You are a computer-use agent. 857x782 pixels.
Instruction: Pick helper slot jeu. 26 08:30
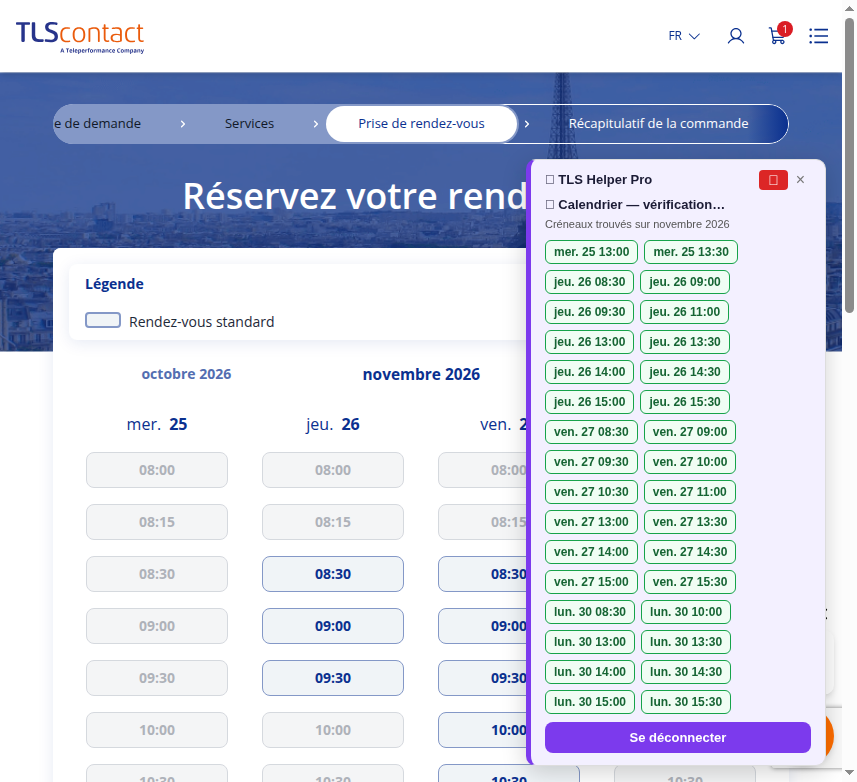point(589,282)
